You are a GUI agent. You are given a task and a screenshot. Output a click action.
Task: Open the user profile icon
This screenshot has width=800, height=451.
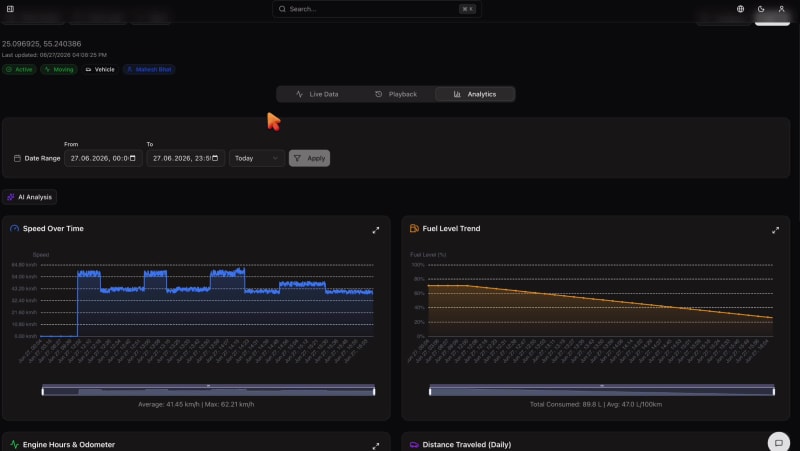[x=781, y=9]
